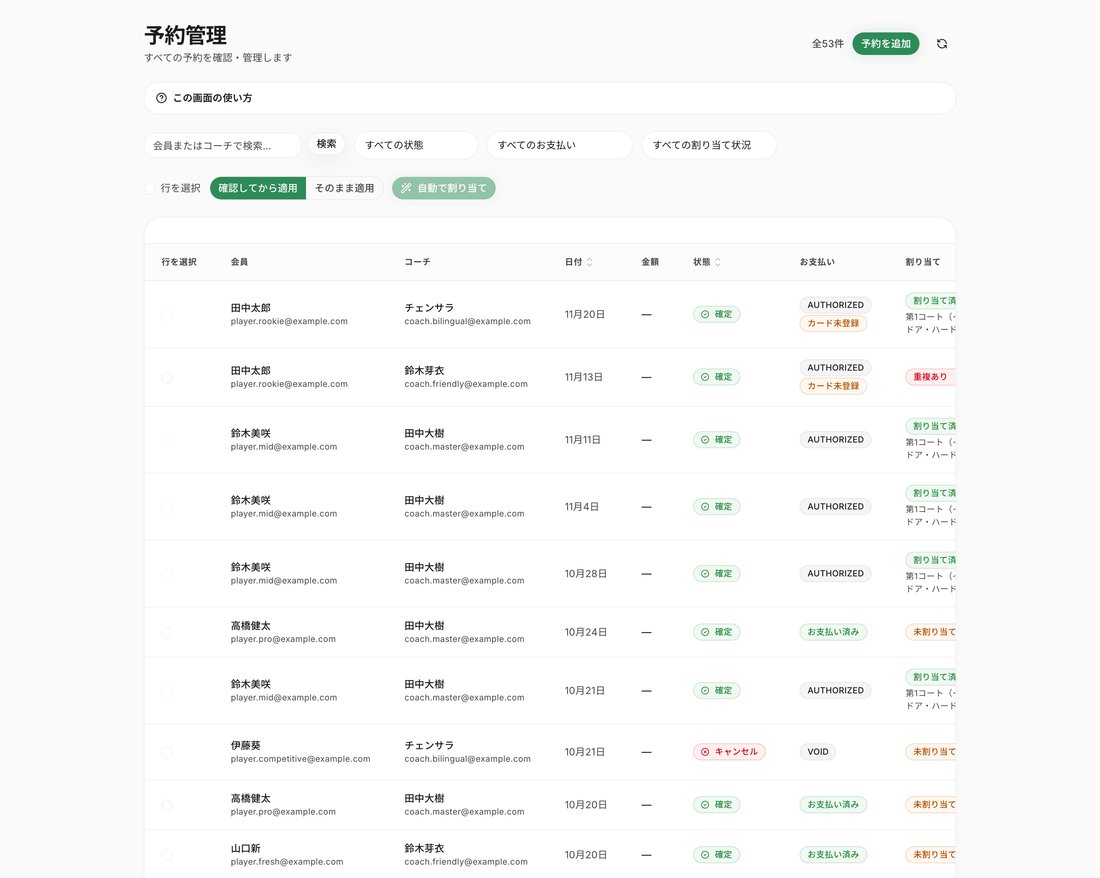The width and height of the screenshot is (1100, 878).
Task: Select row checkbox for 高橋健太 10月24日
Action: point(167,633)
